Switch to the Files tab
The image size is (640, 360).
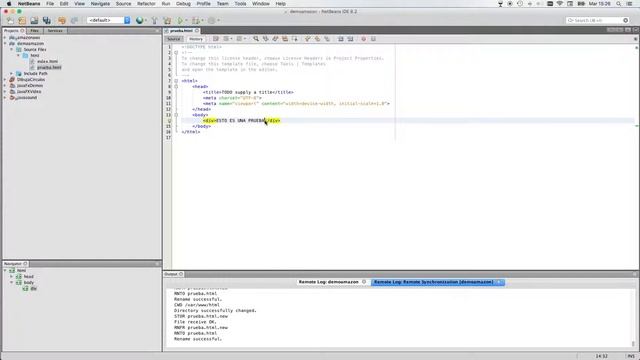(34, 31)
